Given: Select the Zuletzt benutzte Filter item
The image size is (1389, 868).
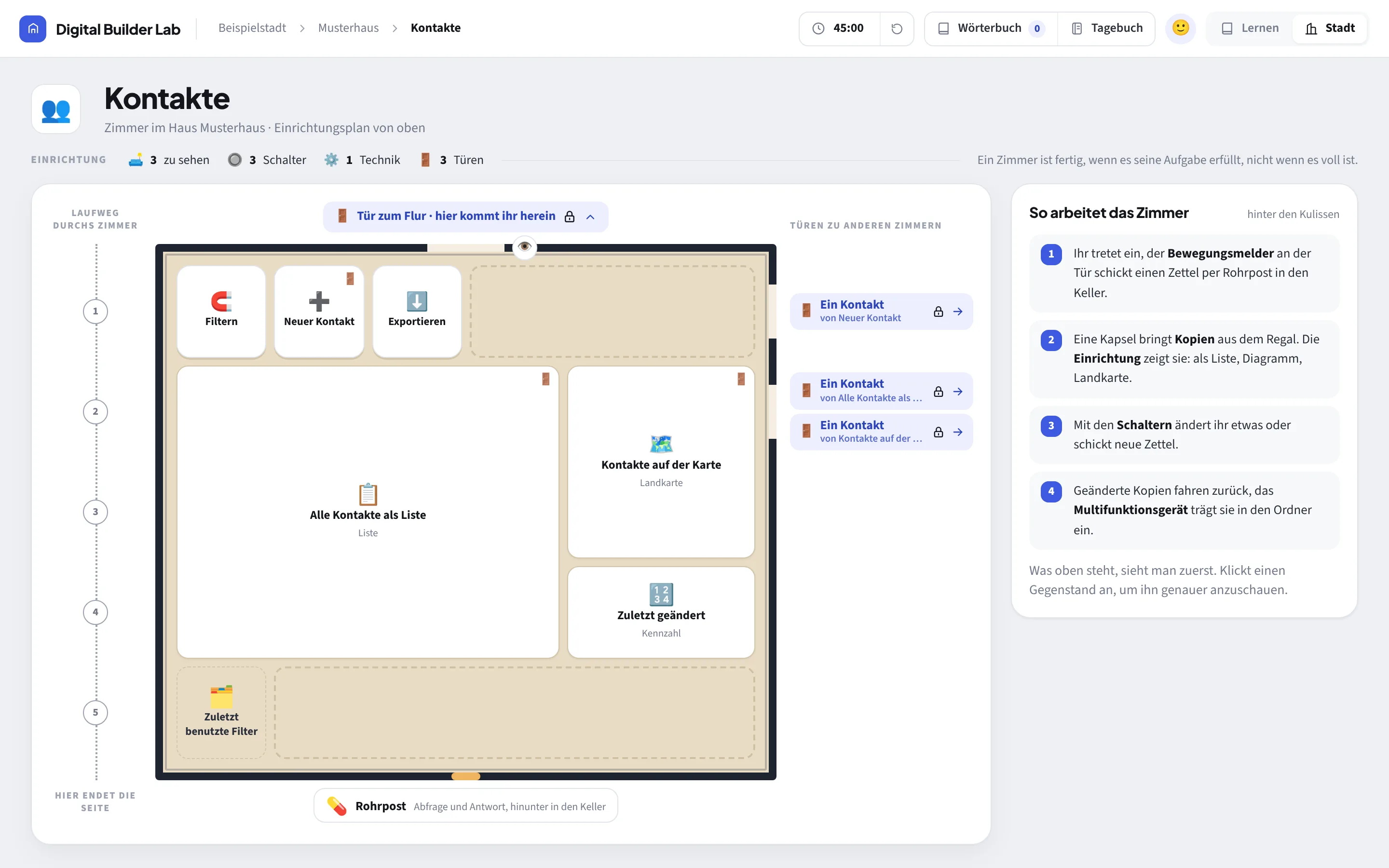Looking at the screenshot, I should [221, 712].
